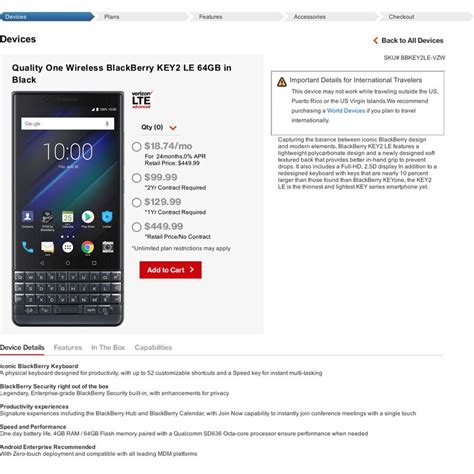Choose the $129.99 one-year contract option
474x474 pixels.
pos(136,202)
